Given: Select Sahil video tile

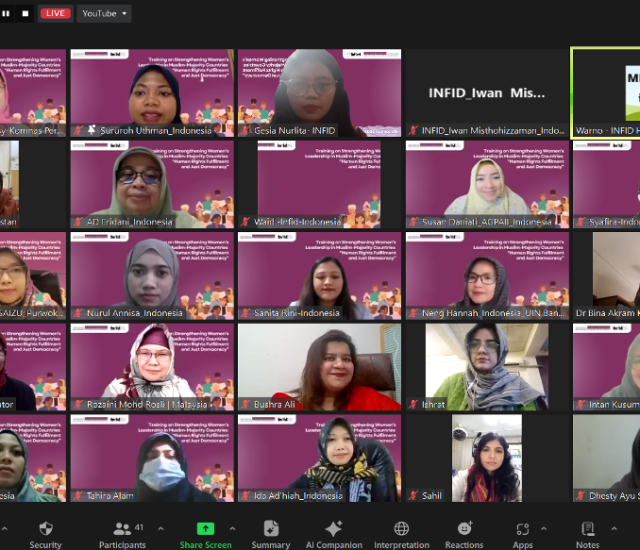Looking at the screenshot, I should 487,459.
